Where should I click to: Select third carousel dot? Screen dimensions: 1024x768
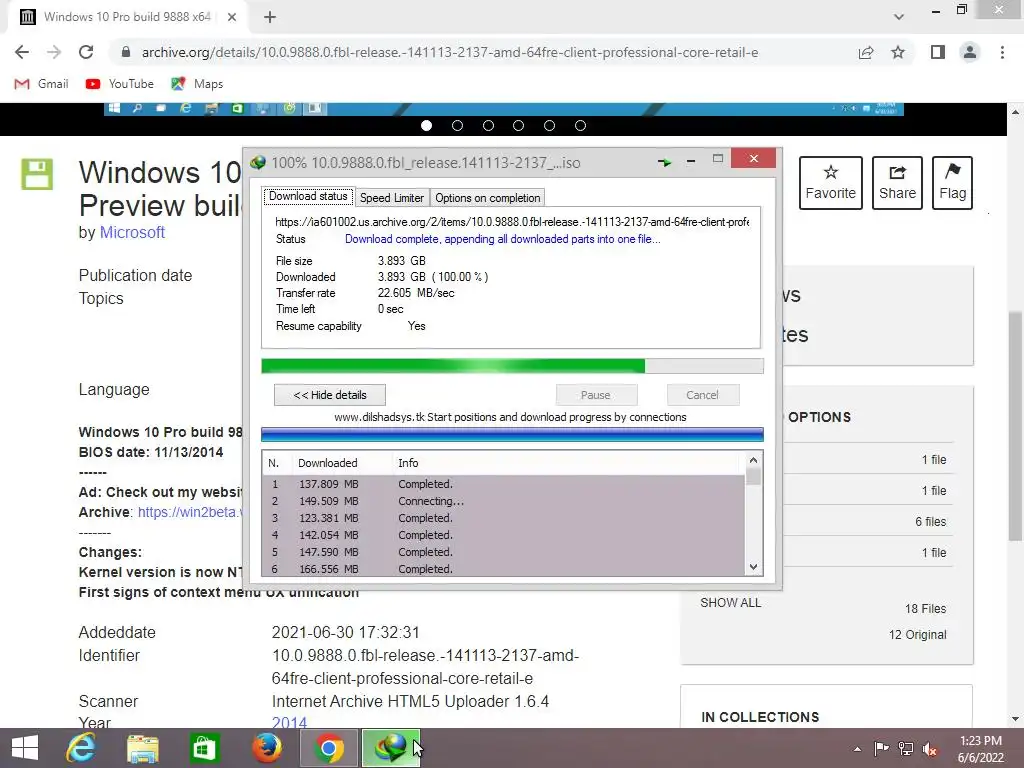coord(488,125)
